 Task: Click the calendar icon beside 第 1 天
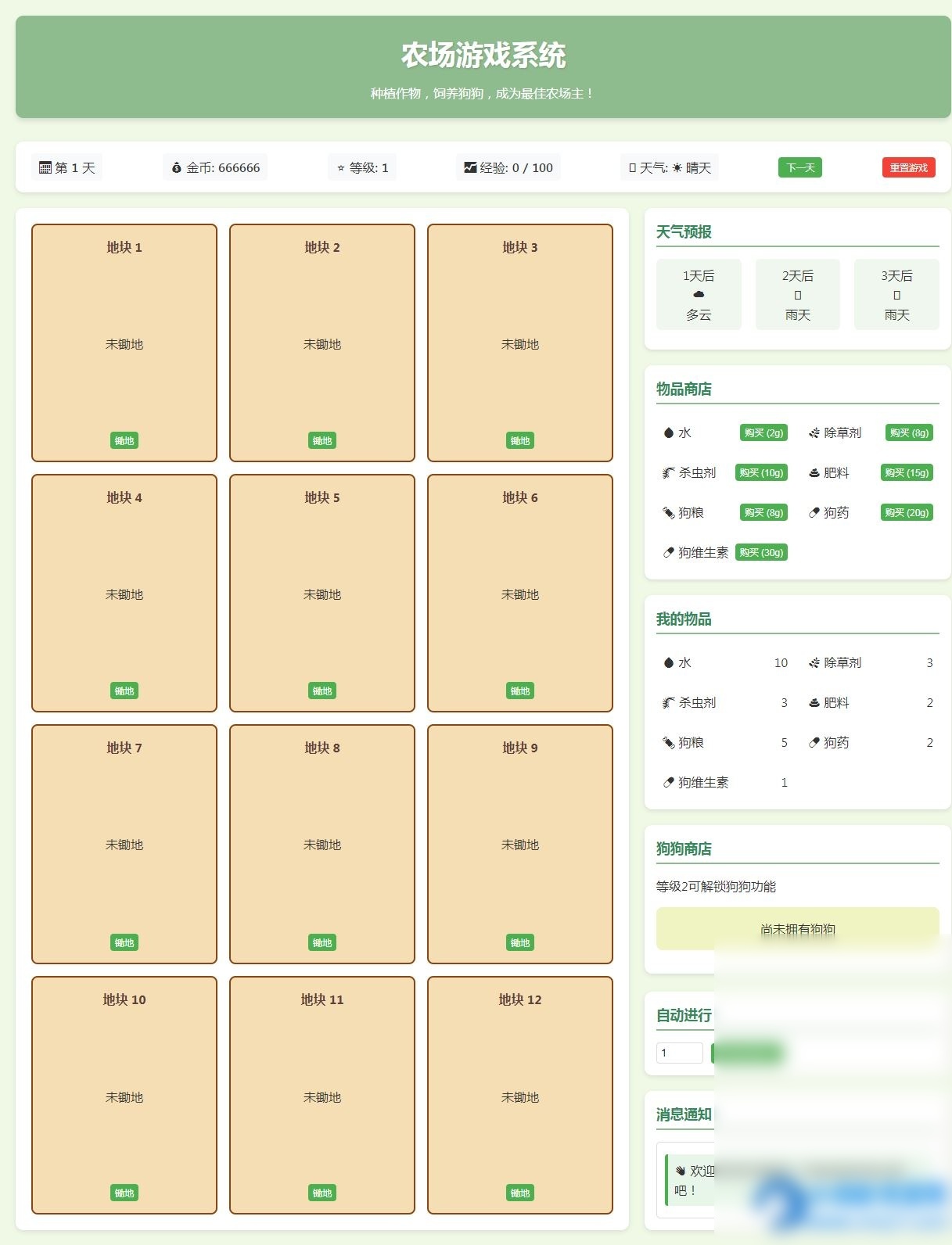[45, 167]
